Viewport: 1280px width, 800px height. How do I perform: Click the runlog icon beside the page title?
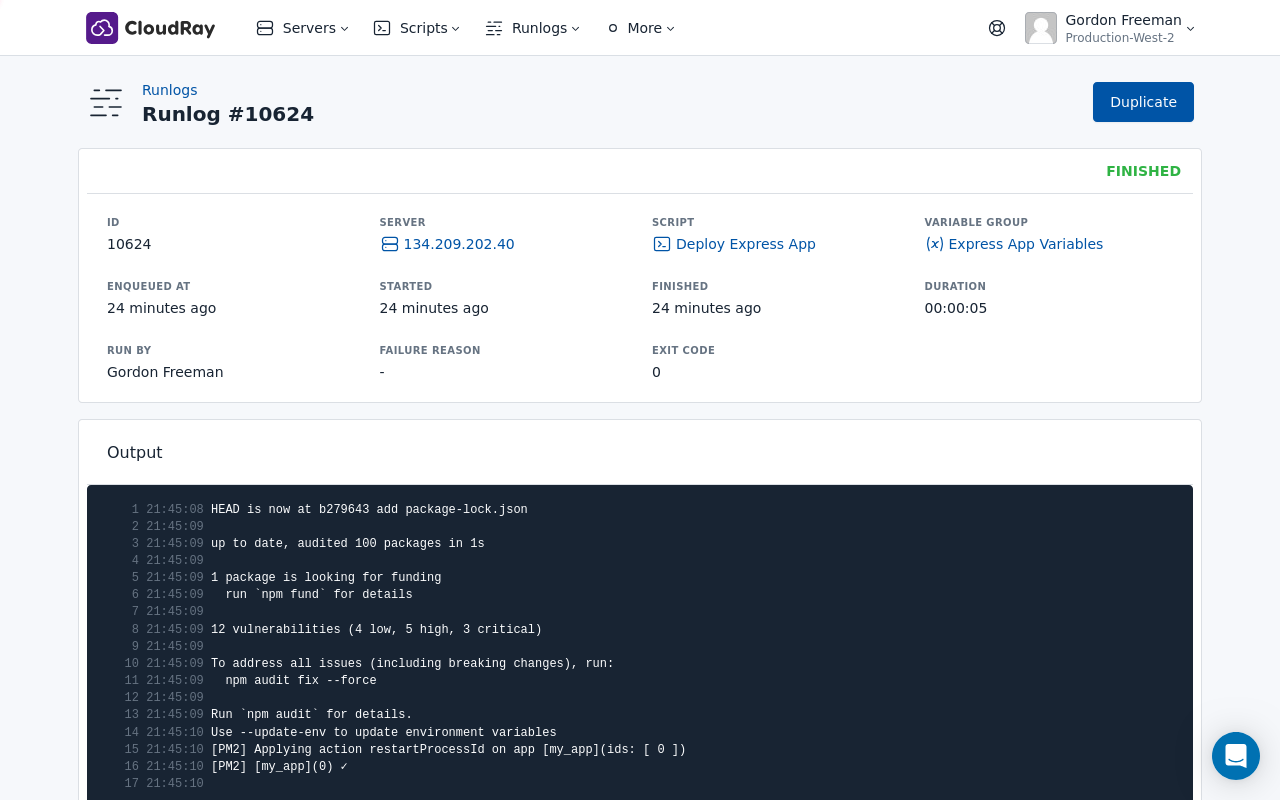(x=105, y=102)
